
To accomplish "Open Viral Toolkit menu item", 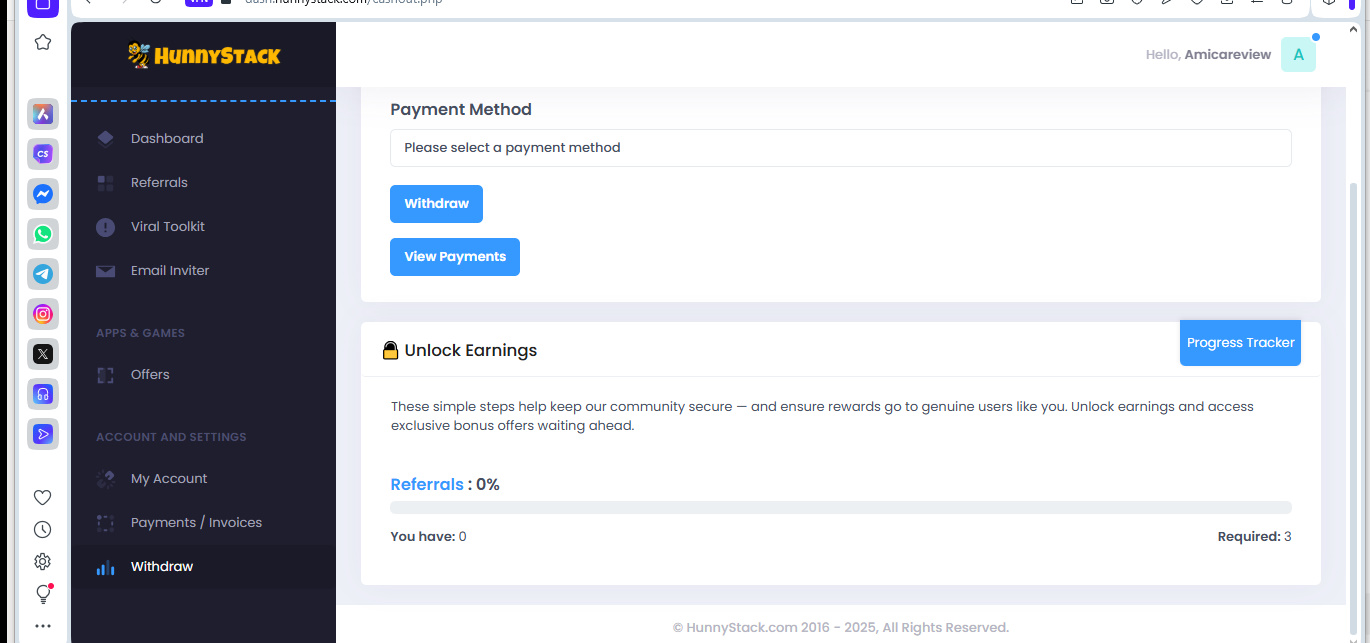I will tap(168, 226).
